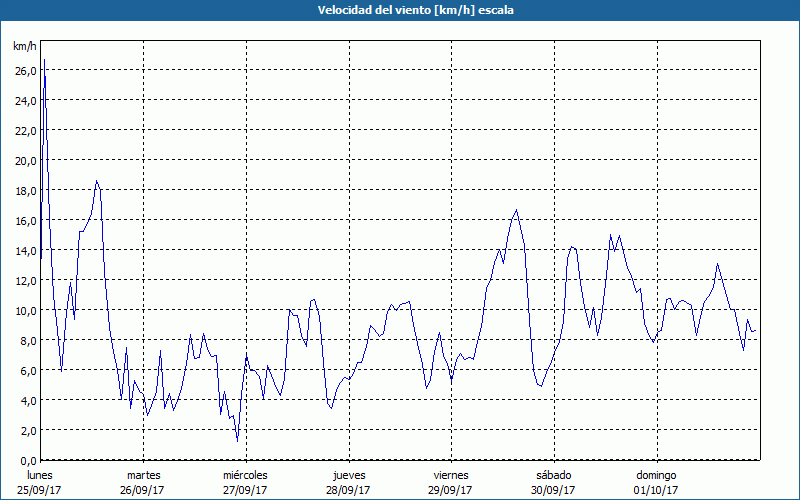The width and height of the screenshot is (800, 500).
Task: Select the 28/09/17 date label
Action: (x=348, y=490)
